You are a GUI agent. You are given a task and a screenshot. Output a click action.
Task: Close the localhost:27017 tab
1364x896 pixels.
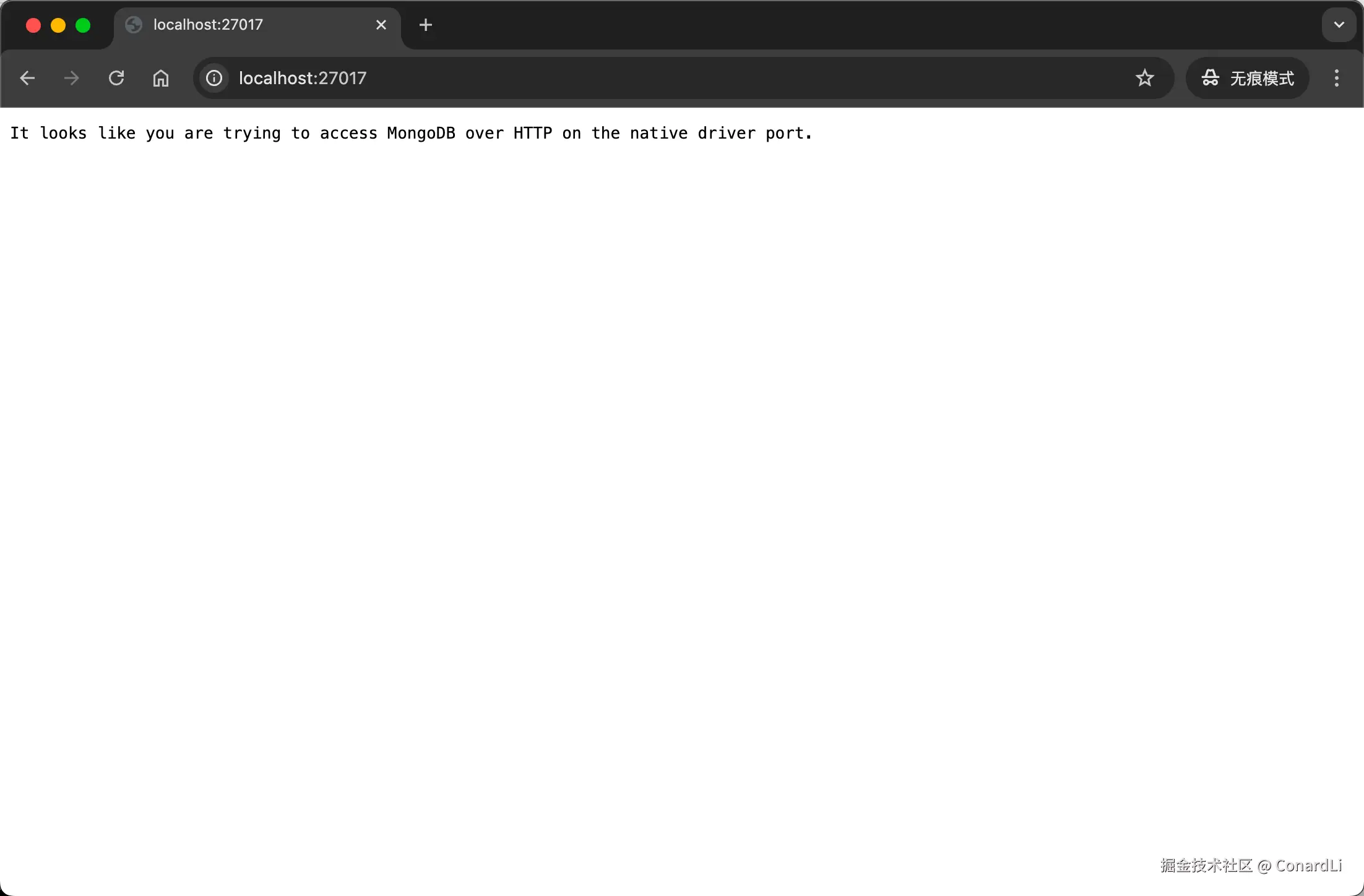[x=381, y=25]
